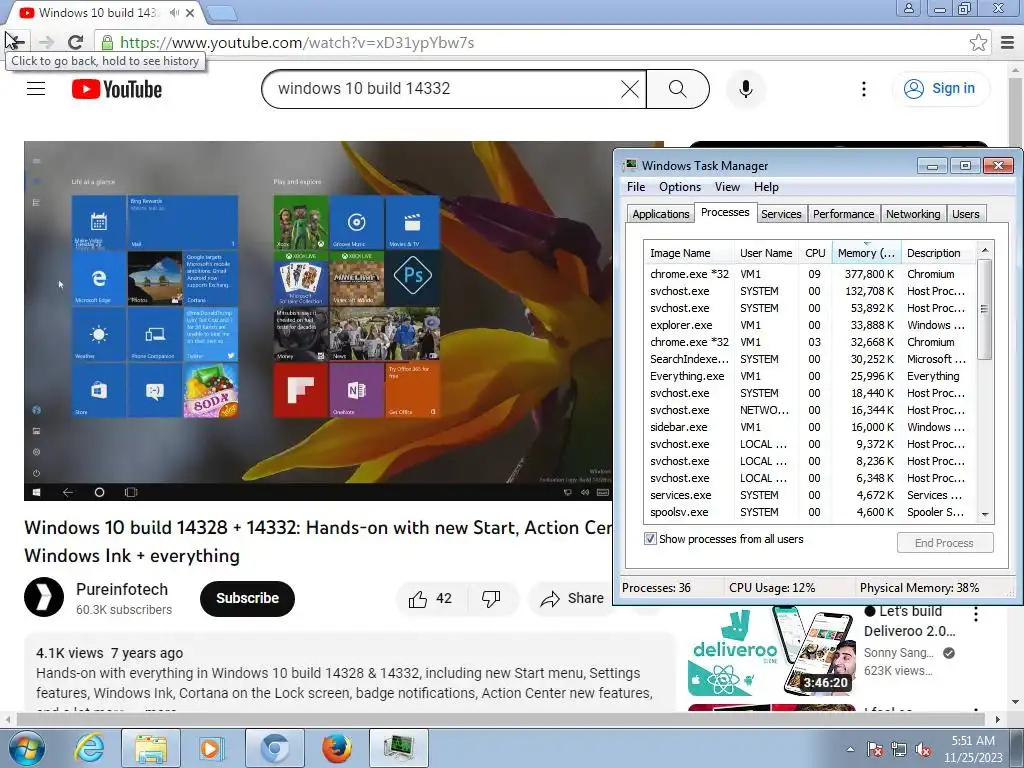Switch to the Networking tab
This screenshot has height=768, width=1024.
pyautogui.click(x=913, y=214)
